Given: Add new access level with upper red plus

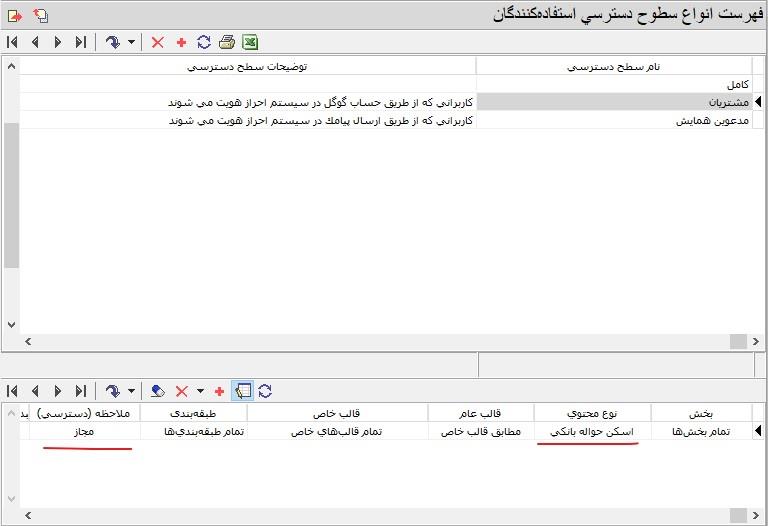Looking at the screenshot, I should click(181, 42).
